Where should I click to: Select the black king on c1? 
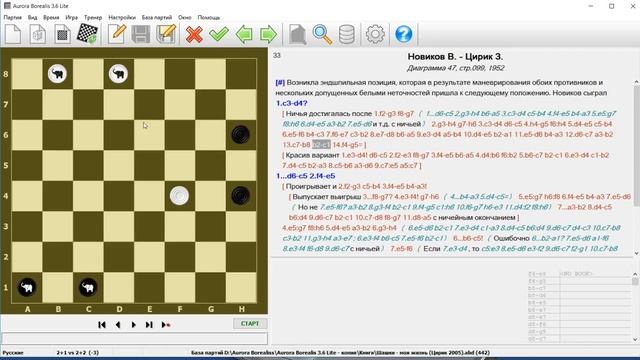[x=88, y=287]
